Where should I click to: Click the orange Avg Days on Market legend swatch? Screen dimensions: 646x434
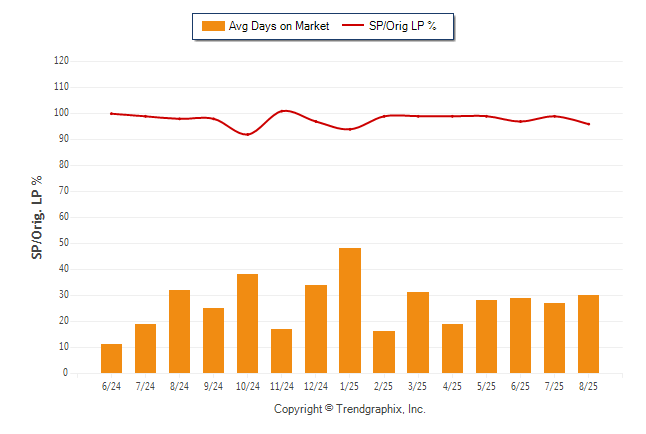(x=213, y=26)
